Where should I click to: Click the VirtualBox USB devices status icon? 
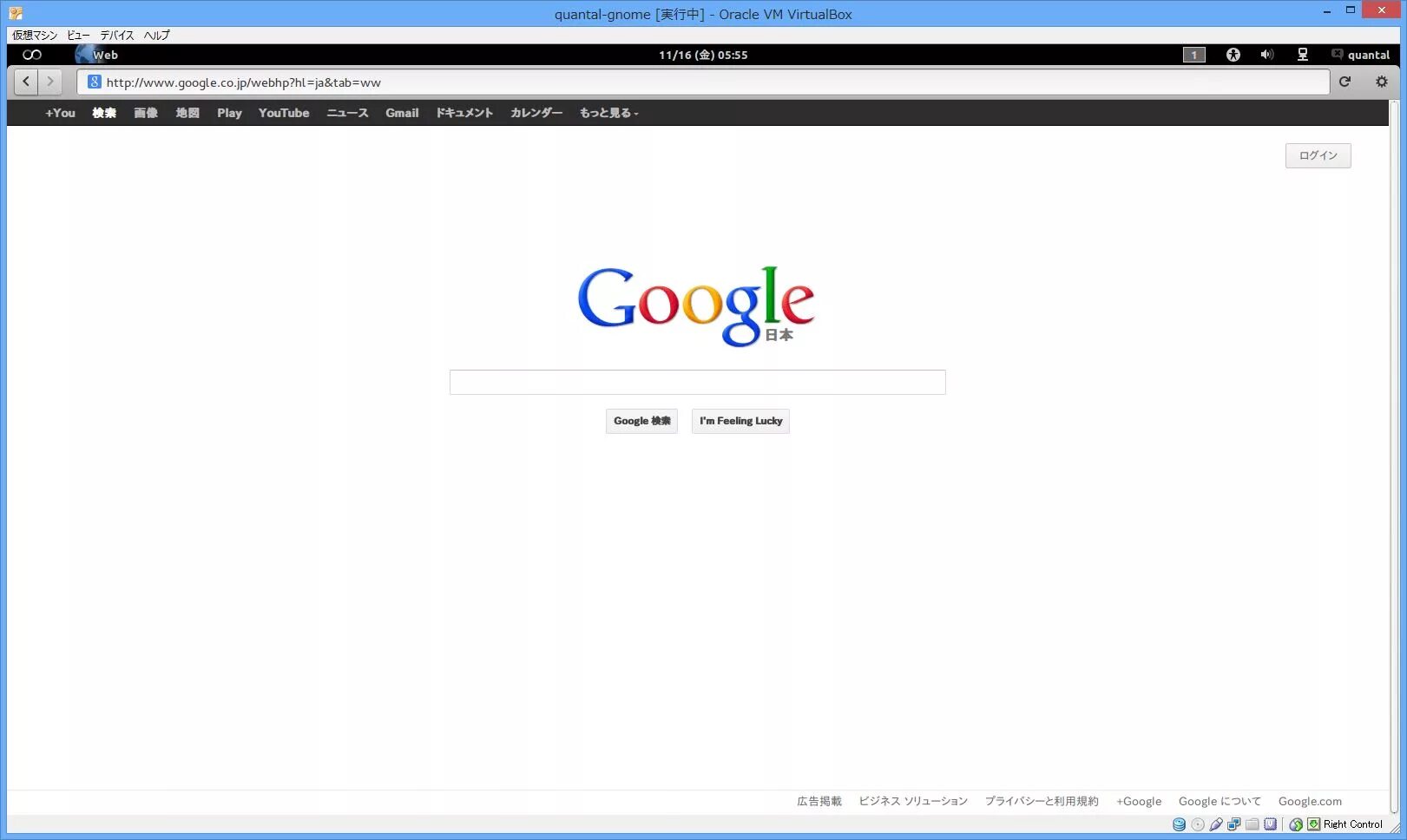point(1216,824)
